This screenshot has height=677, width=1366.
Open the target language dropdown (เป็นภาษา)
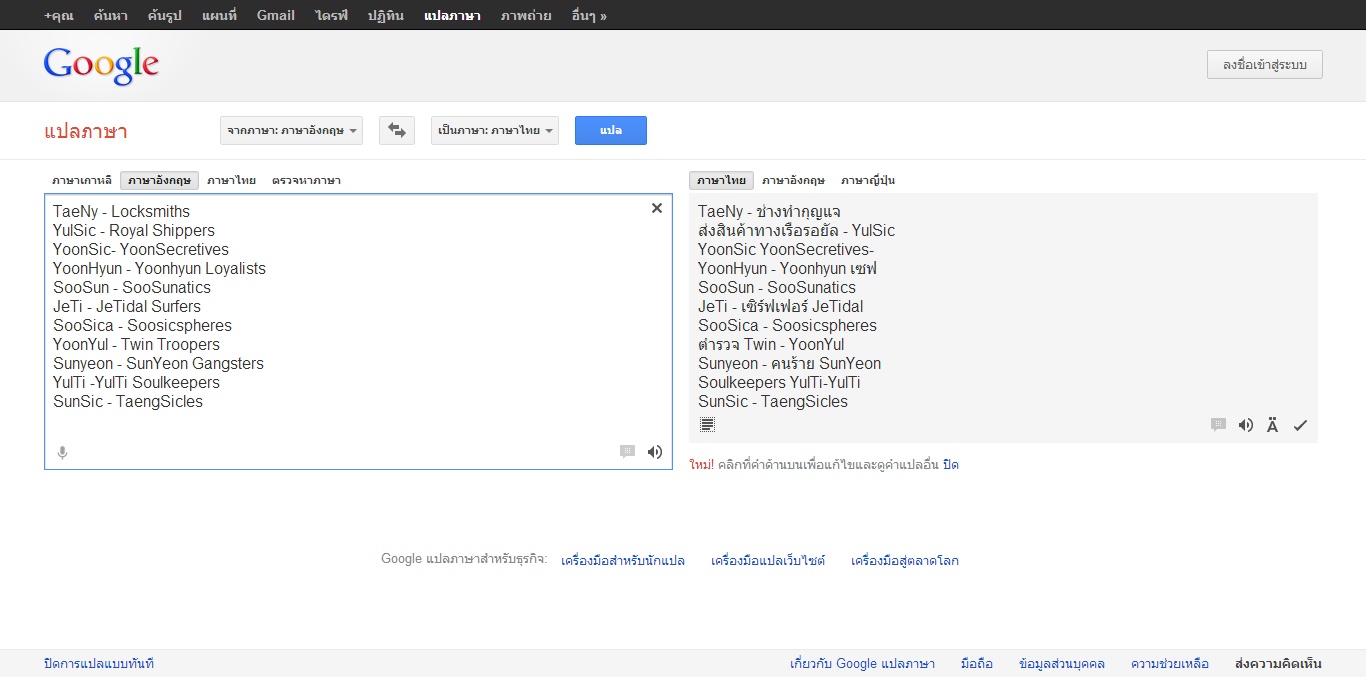click(x=495, y=131)
